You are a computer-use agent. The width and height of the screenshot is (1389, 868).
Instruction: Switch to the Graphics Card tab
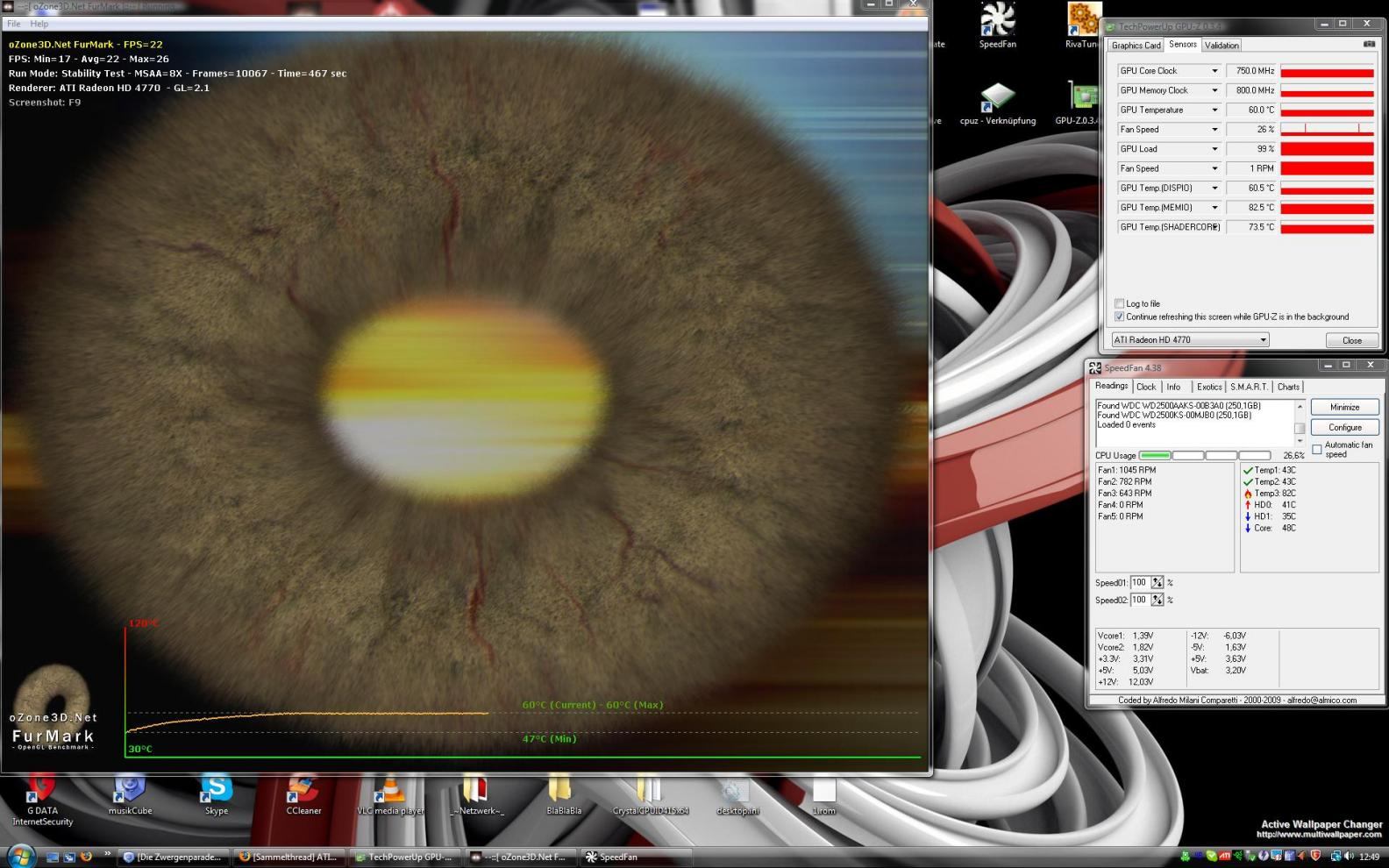pyautogui.click(x=1136, y=46)
